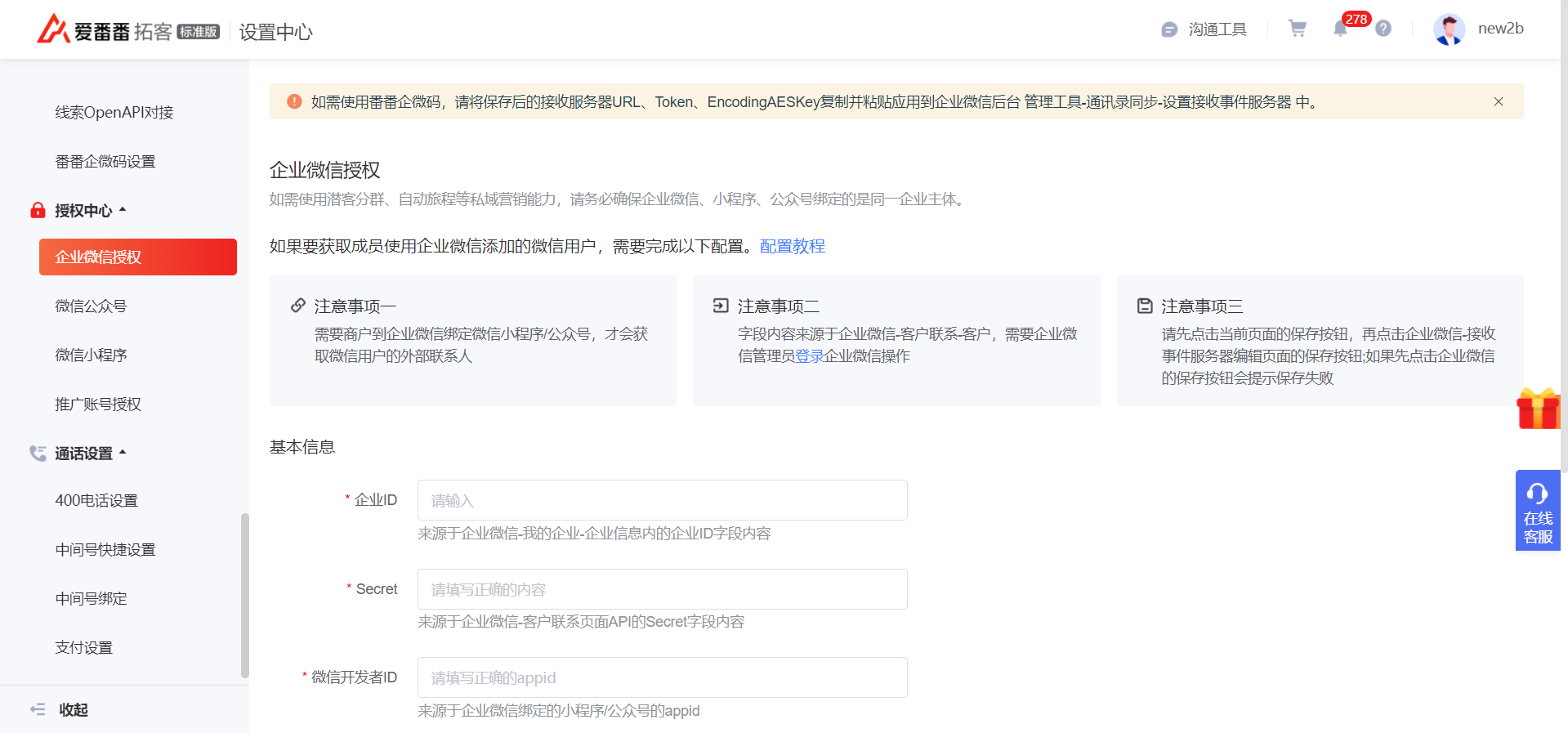The width and height of the screenshot is (1568, 733).
Task: Click the 登录 link in 注意事项二
Action: pos(809,355)
